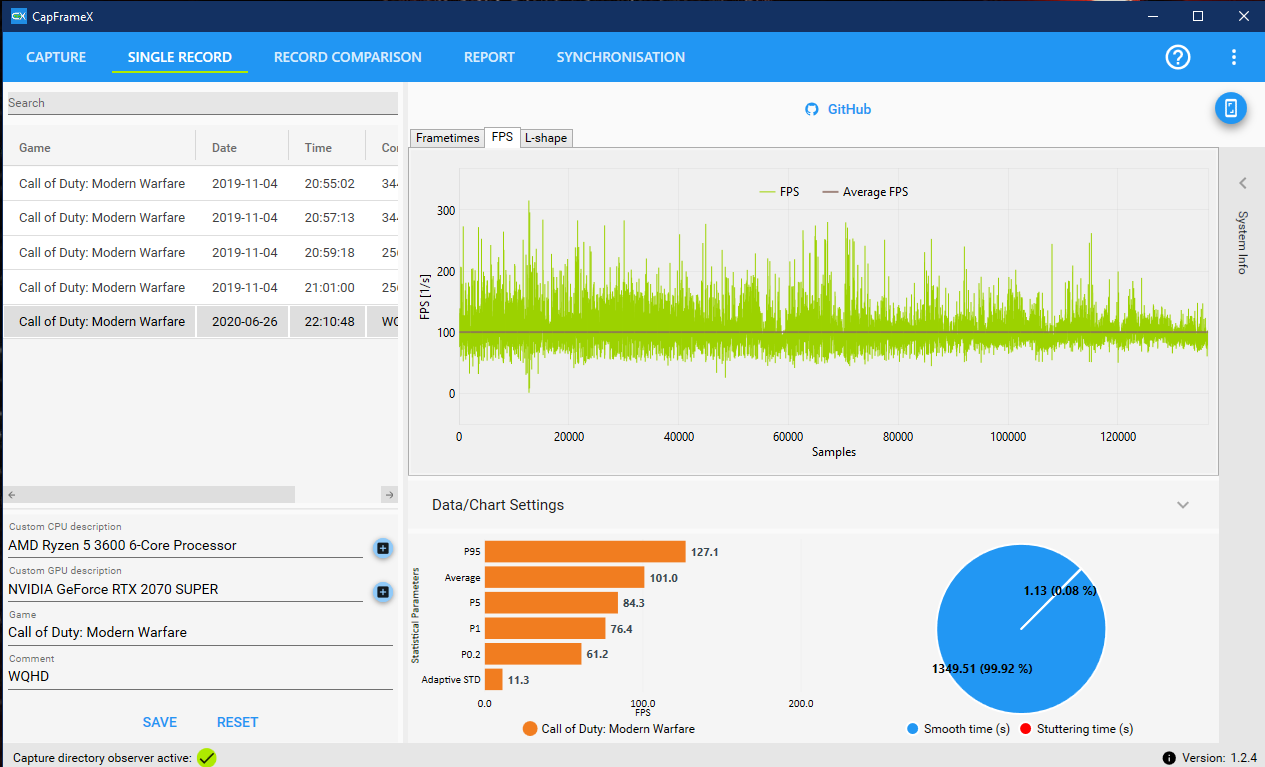
Task: Toggle the FPS series in chart legend
Action: pos(779,192)
